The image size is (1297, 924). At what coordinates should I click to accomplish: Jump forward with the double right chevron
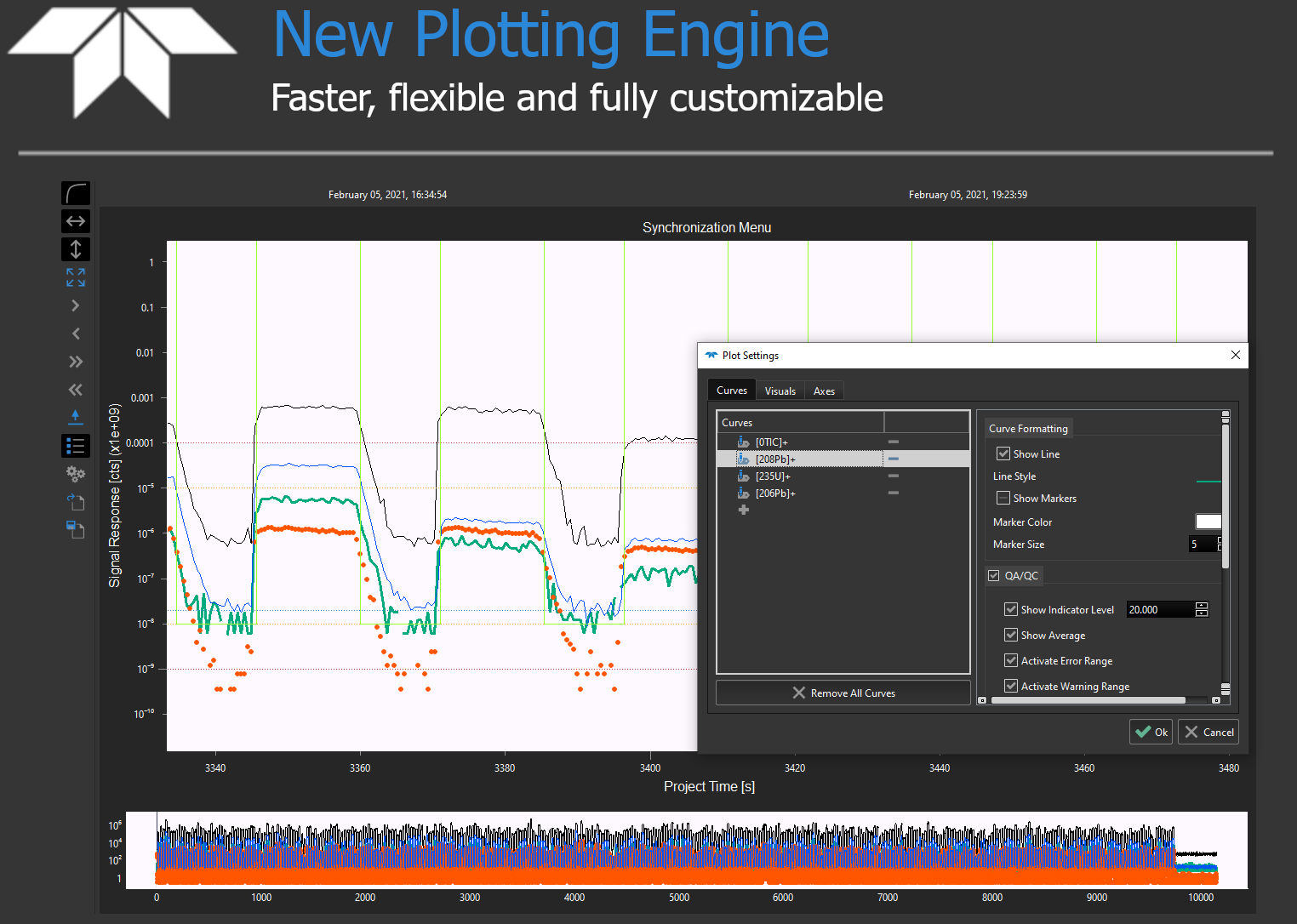click(x=76, y=362)
